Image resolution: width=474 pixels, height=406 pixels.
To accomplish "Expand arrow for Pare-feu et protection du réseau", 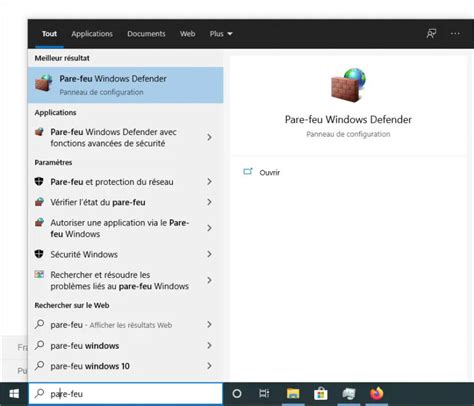I will 209,182.
